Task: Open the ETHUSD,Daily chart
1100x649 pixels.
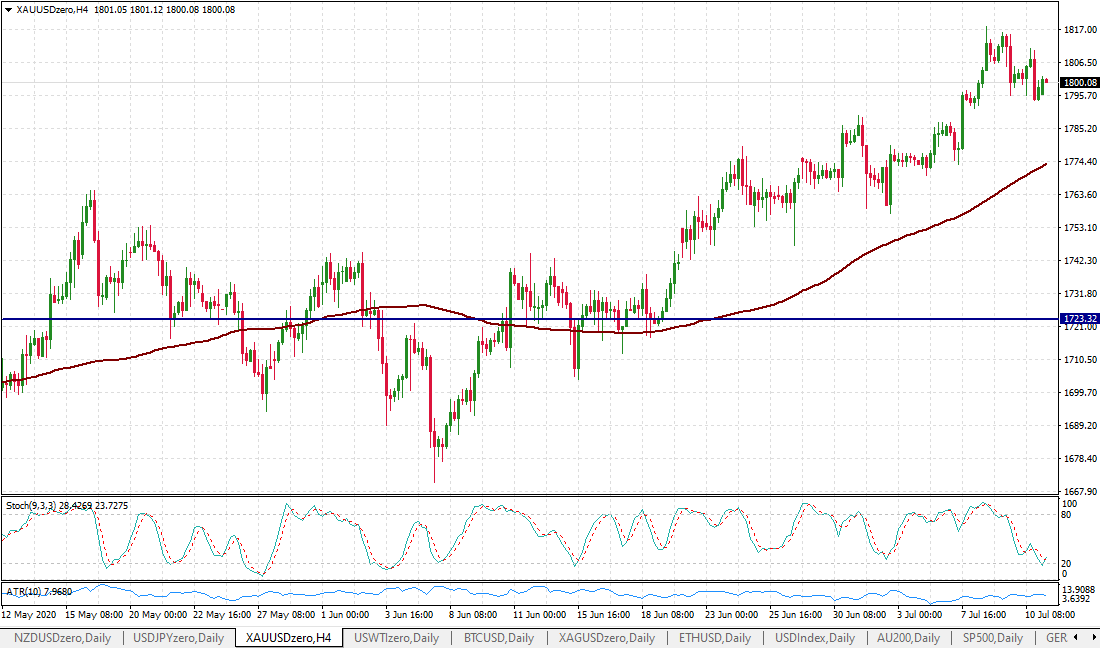Action: 715,638
